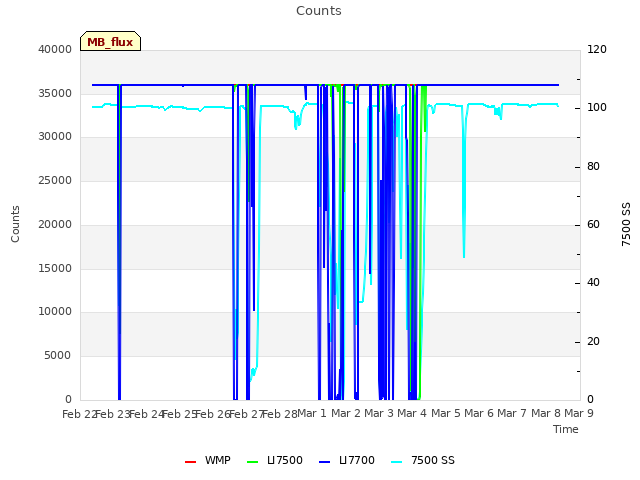Screen dimensions: 640x480
Task: Click the 25000 left axis tick
Action: pos(55,180)
